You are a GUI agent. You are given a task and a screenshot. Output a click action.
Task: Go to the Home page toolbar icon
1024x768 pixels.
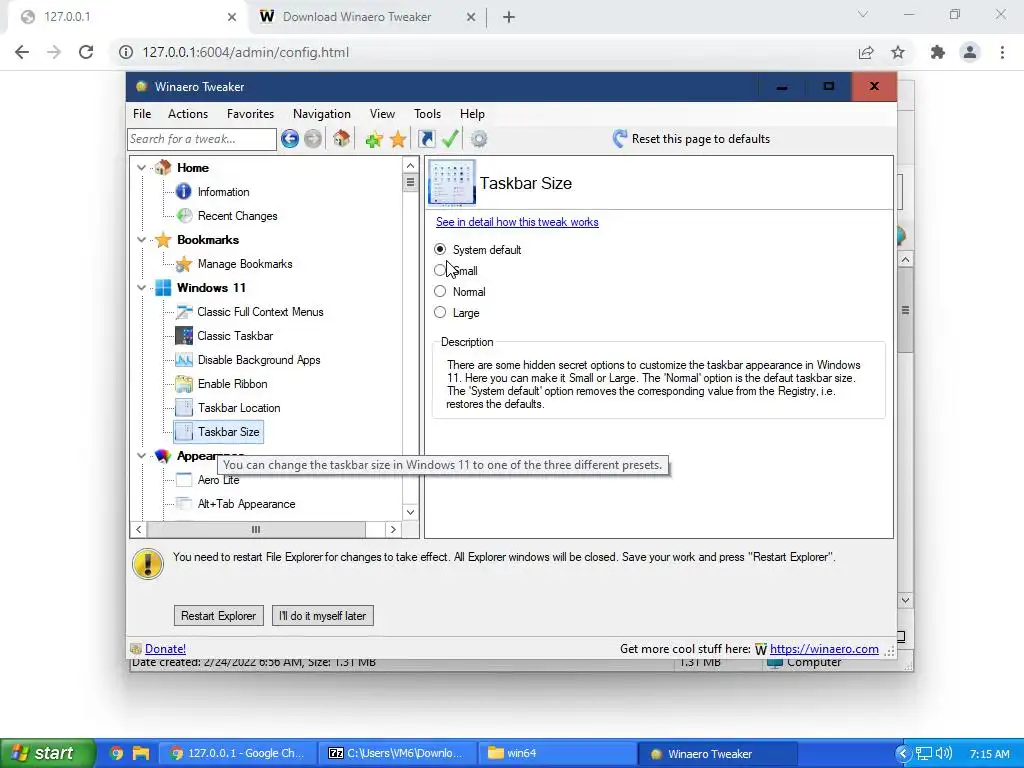(x=342, y=138)
